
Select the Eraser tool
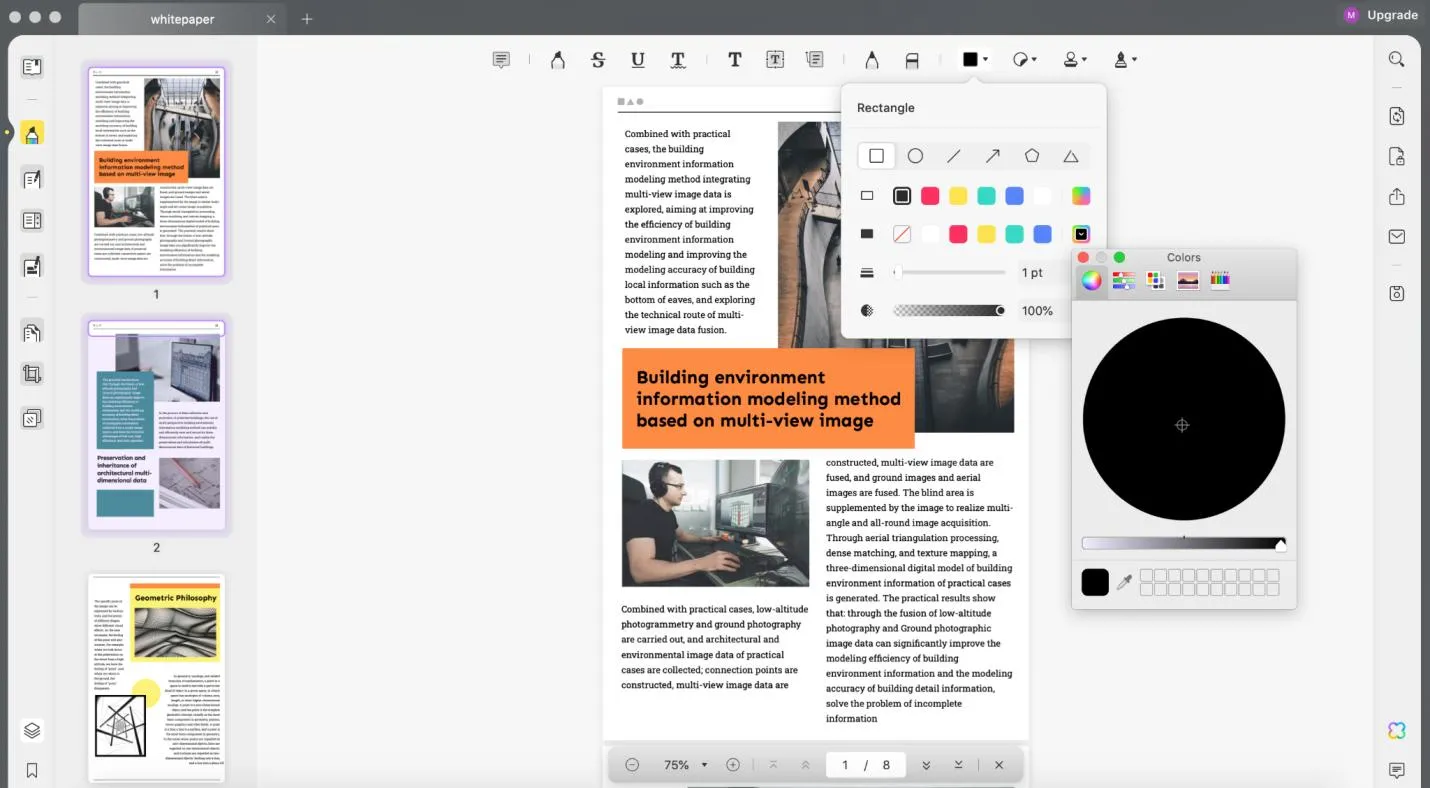[x=911, y=59]
